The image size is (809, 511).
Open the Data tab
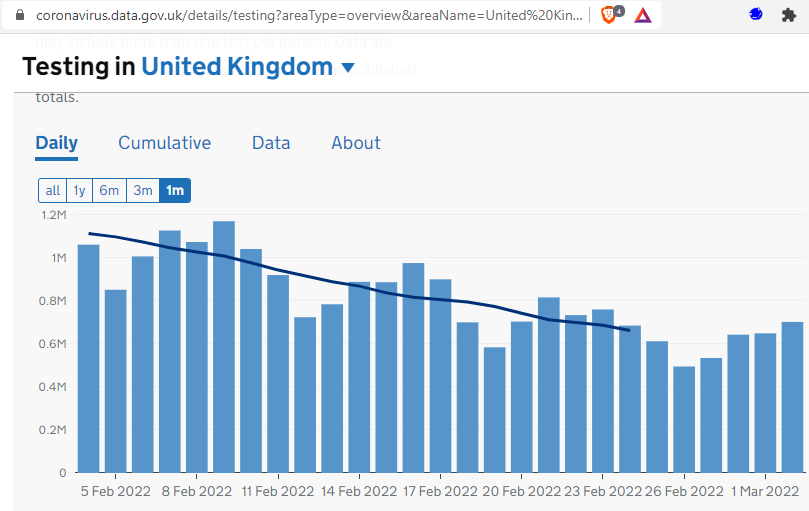[x=271, y=143]
